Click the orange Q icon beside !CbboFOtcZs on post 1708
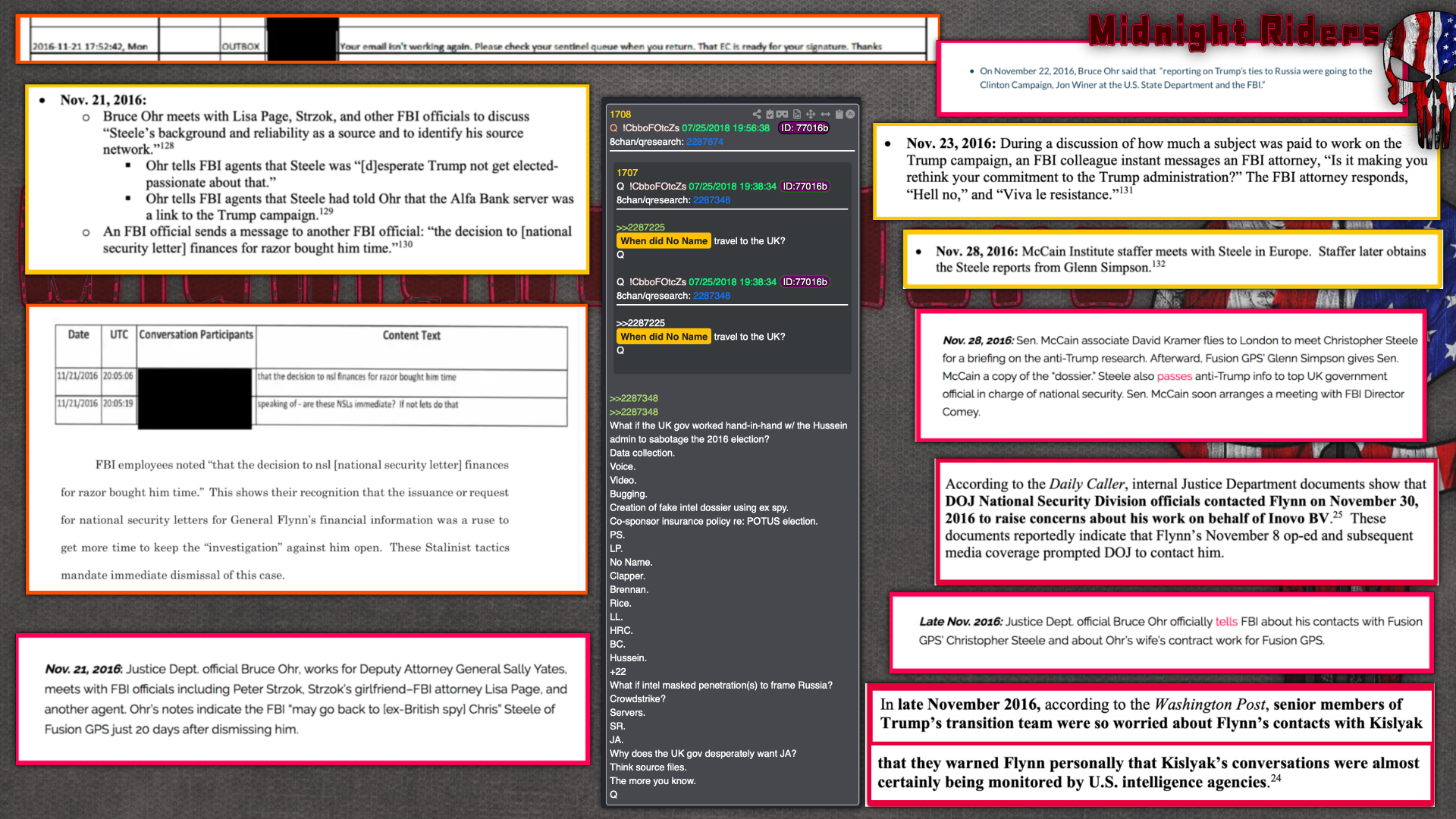 click(613, 128)
